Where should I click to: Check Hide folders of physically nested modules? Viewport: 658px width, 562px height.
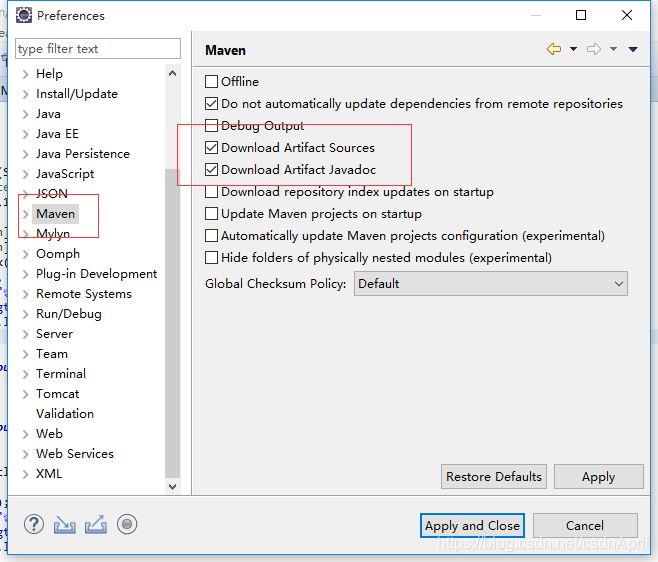tap(212, 258)
